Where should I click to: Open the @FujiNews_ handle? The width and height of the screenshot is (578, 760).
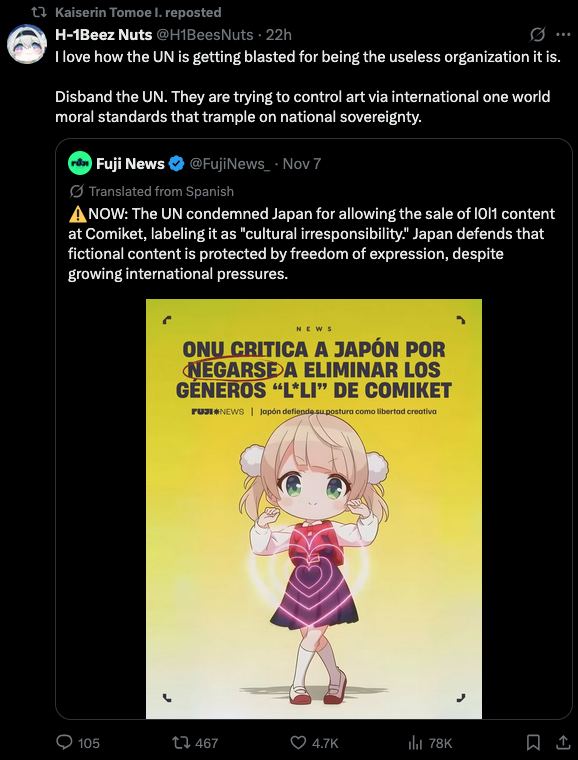230,164
